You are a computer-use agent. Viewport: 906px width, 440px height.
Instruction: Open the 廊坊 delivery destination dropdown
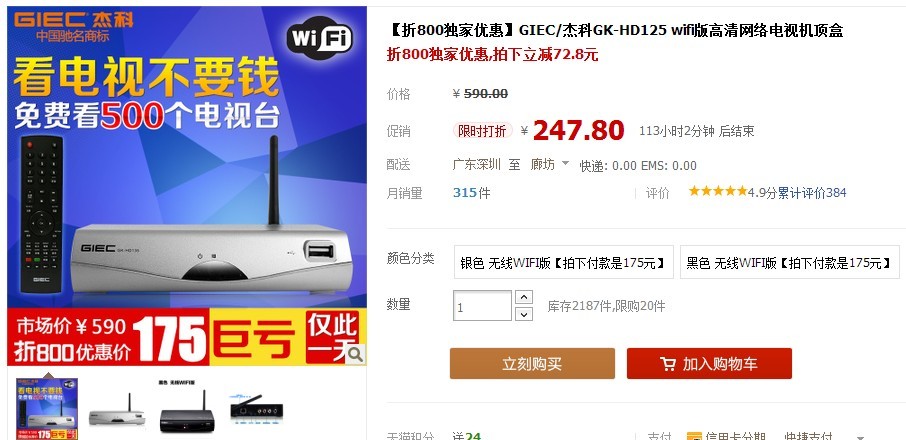(549, 165)
